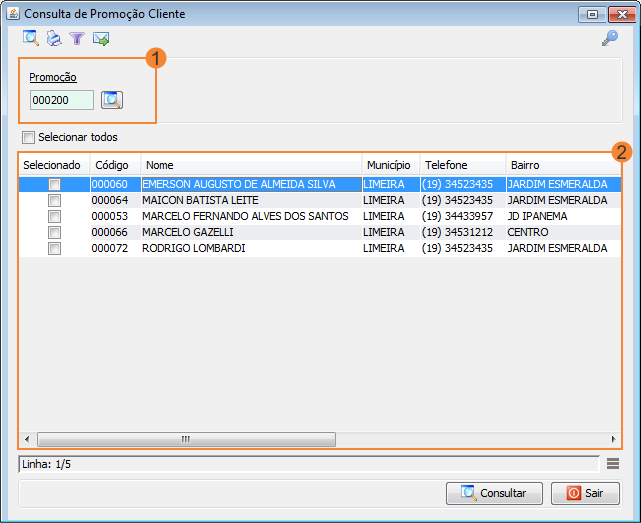Click the list options icon beside Linha status

[612, 464]
